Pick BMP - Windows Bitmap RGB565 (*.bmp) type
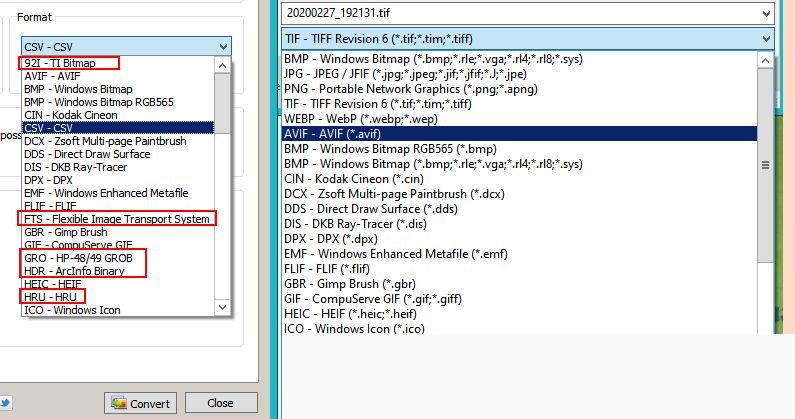Screen dimensions: 795x419 519,149
